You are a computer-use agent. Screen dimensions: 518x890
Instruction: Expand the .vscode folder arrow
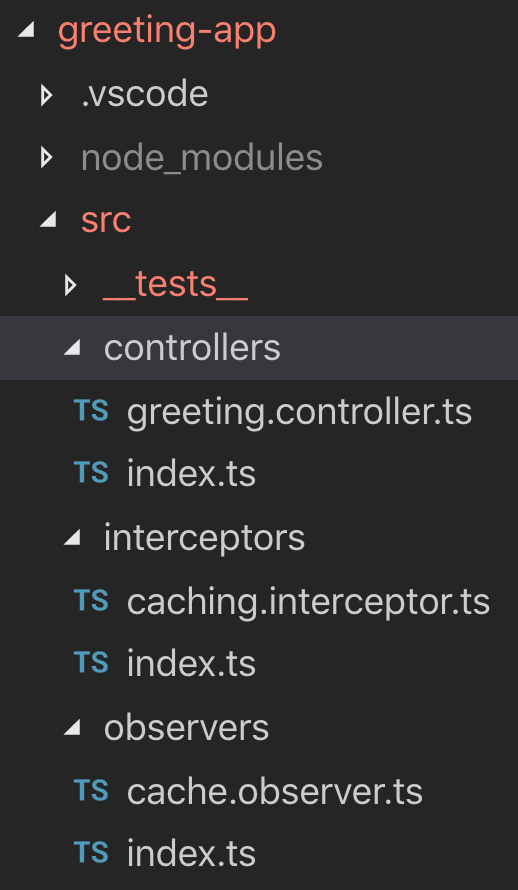pyautogui.click(x=47, y=95)
